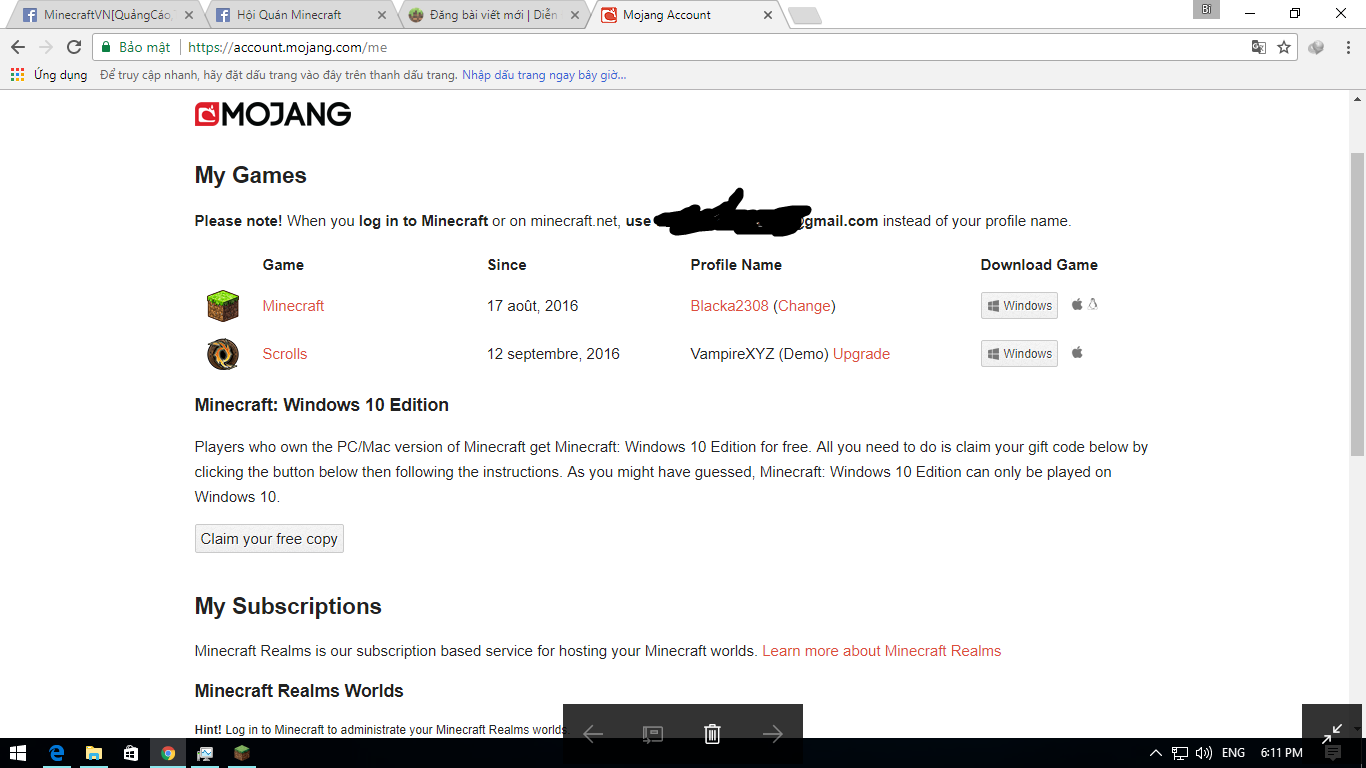The height and width of the screenshot is (768, 1366).
Task: Click the trash delete icon in the overlay
Action: [x=712, y=734]
